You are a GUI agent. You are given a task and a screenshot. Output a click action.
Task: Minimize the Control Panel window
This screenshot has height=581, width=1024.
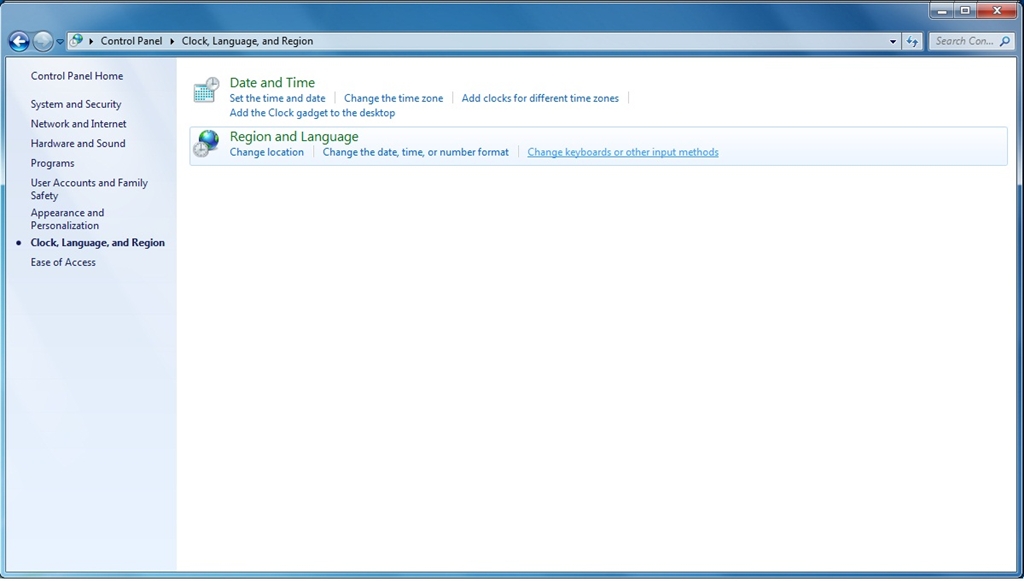click(x=941, y=10)
